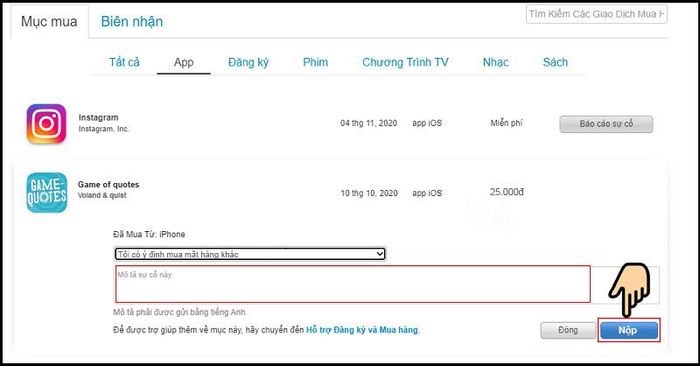The width and height of the screenshot is (700, 366).
Task: Switch to the Nhạc category
Action: tap(496, 62)
